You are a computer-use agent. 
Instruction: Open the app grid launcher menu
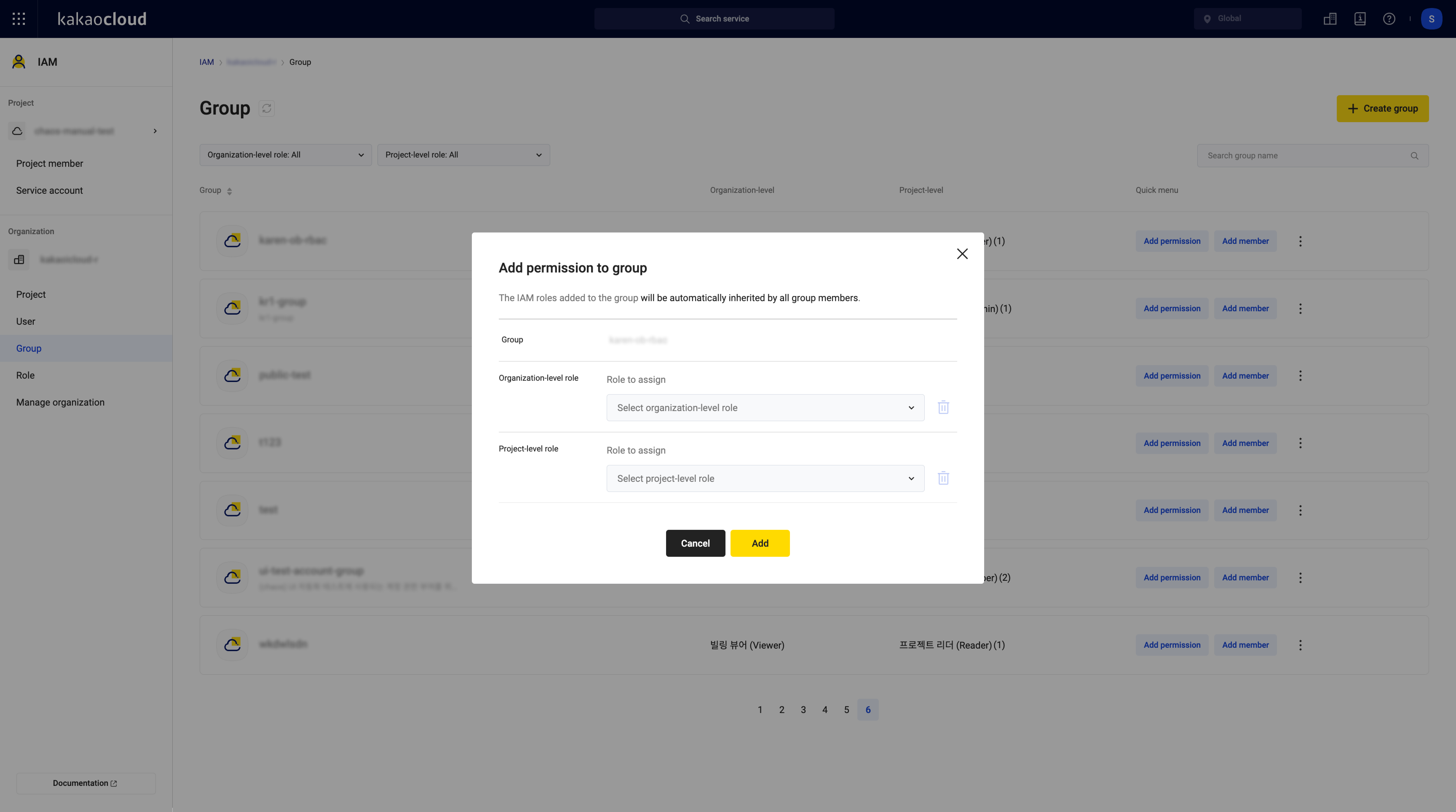(x=19, y=19)
